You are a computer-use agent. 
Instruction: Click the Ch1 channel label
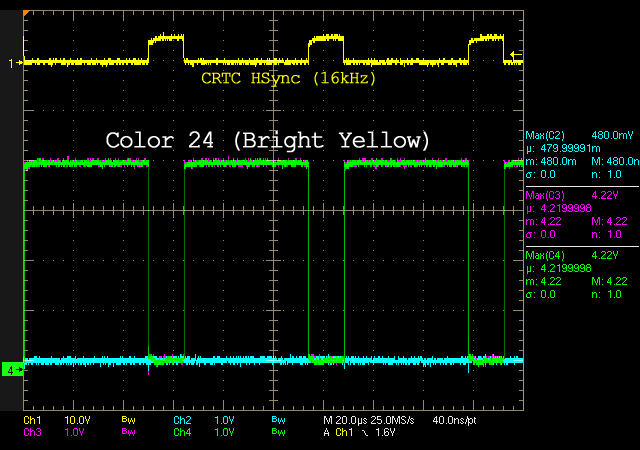(32, 420)
